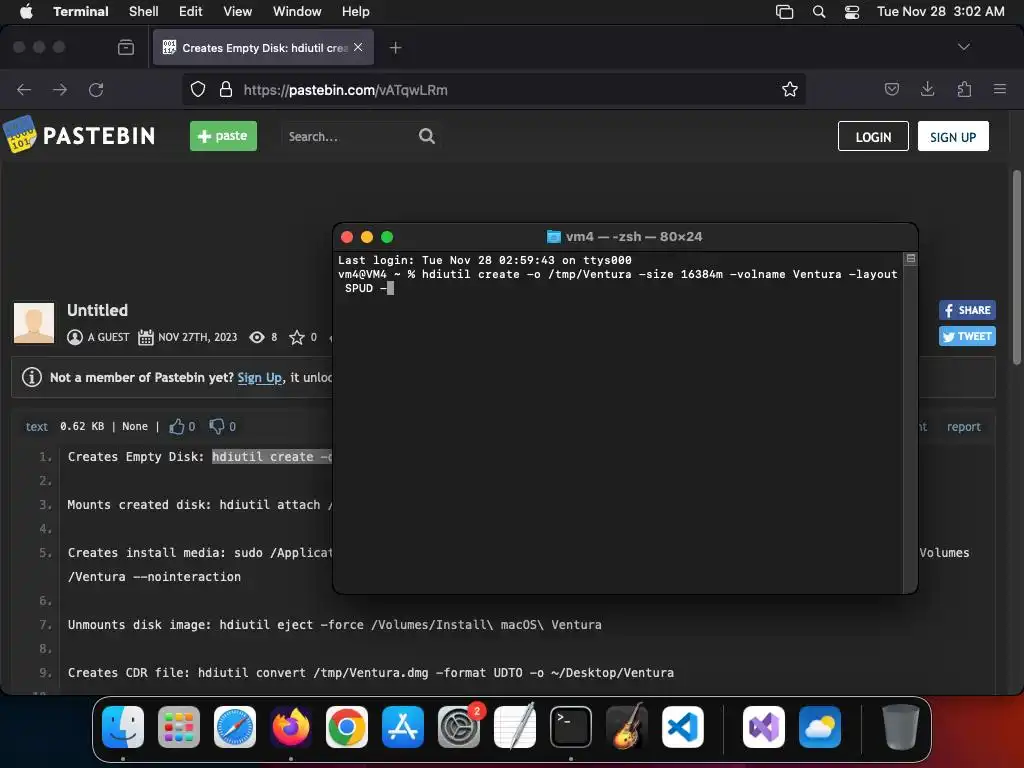Open the Pocket save icon
Image resolution: width=1024 pixels, height=768 pixels.
coord(891,89)
